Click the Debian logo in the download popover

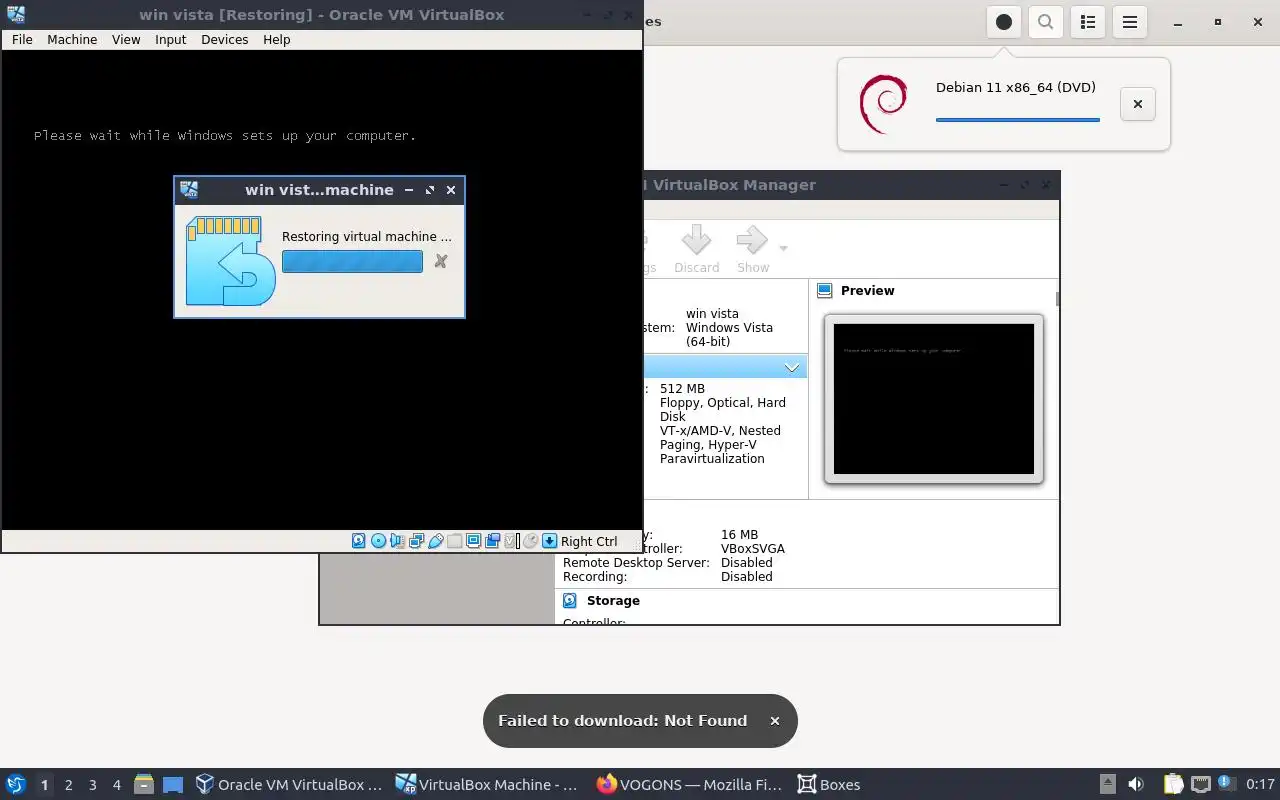(x=883, y=104)
